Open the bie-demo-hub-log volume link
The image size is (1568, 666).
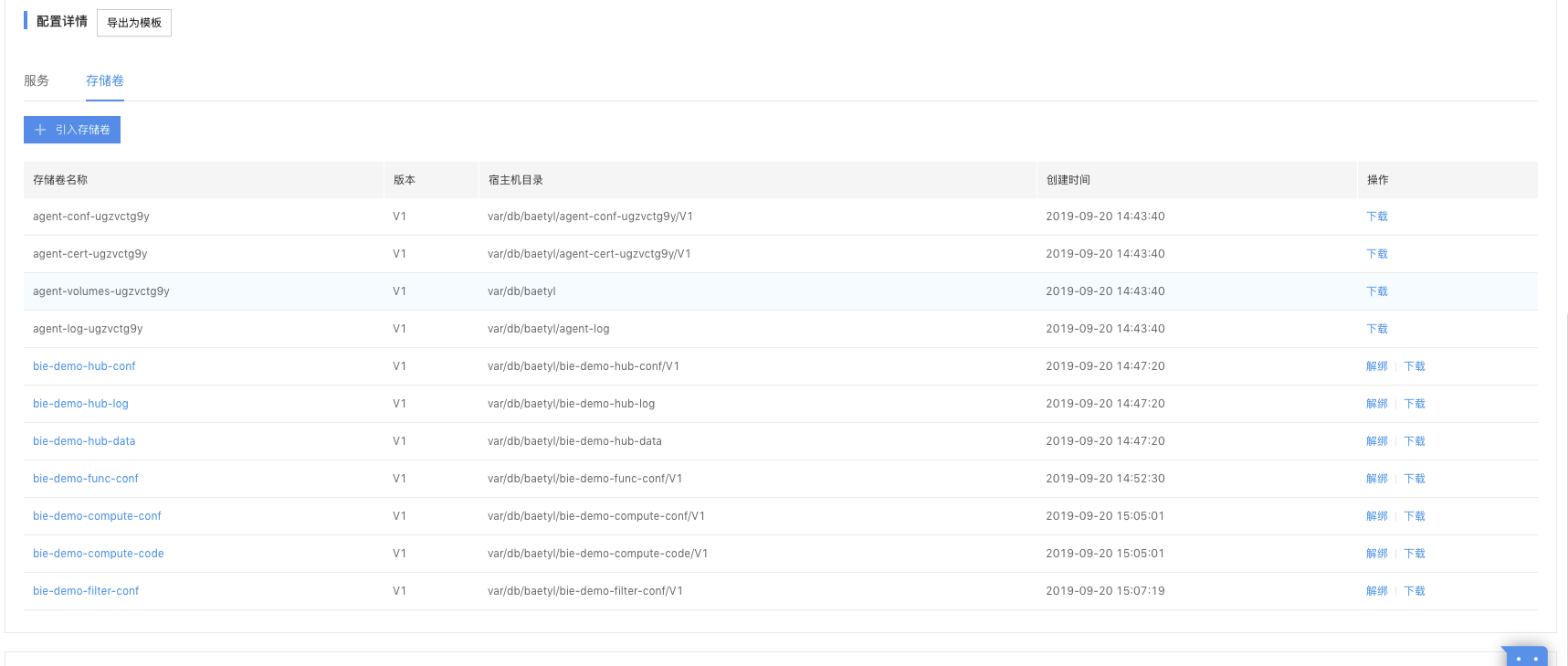coord(80,404)
